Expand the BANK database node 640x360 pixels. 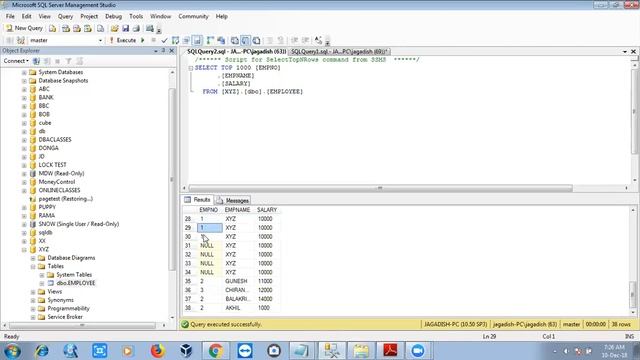coord(24,98)
